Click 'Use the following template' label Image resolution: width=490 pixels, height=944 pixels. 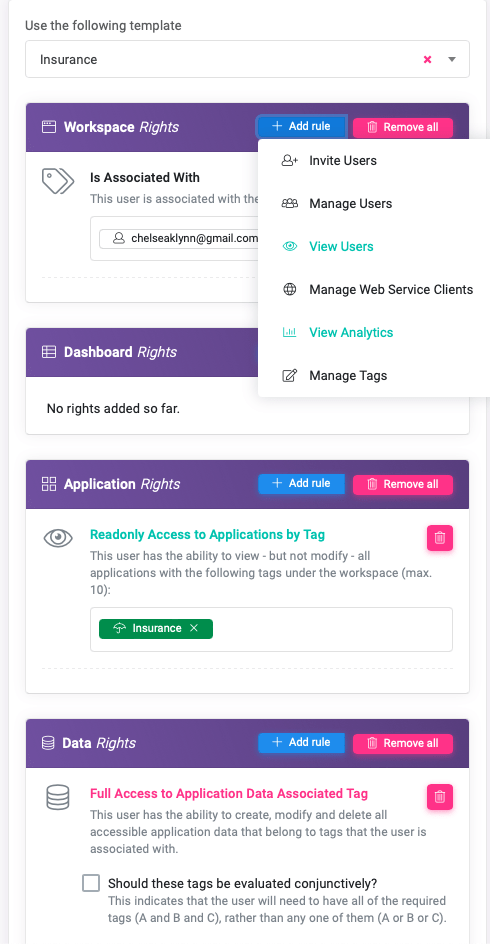pos(103,26)
